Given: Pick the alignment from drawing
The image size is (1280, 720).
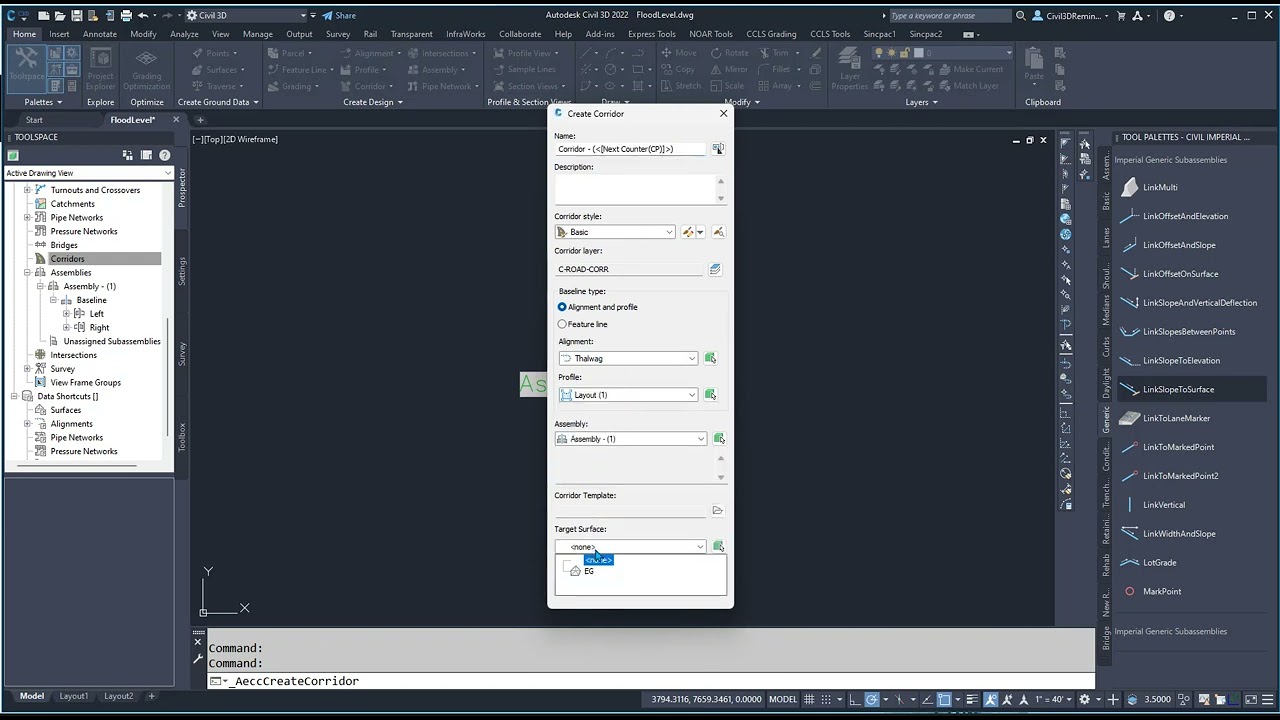Looking at the screenshot, I should (x=710, y=358).
